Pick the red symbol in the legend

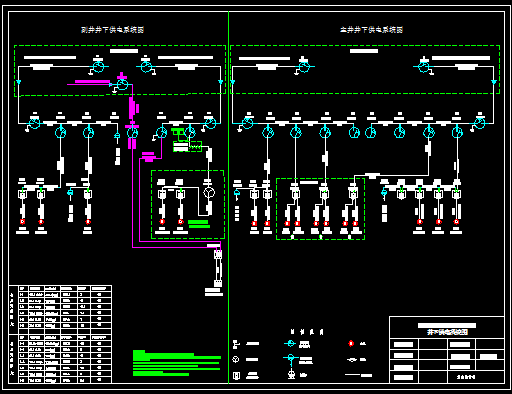point(351,343)
